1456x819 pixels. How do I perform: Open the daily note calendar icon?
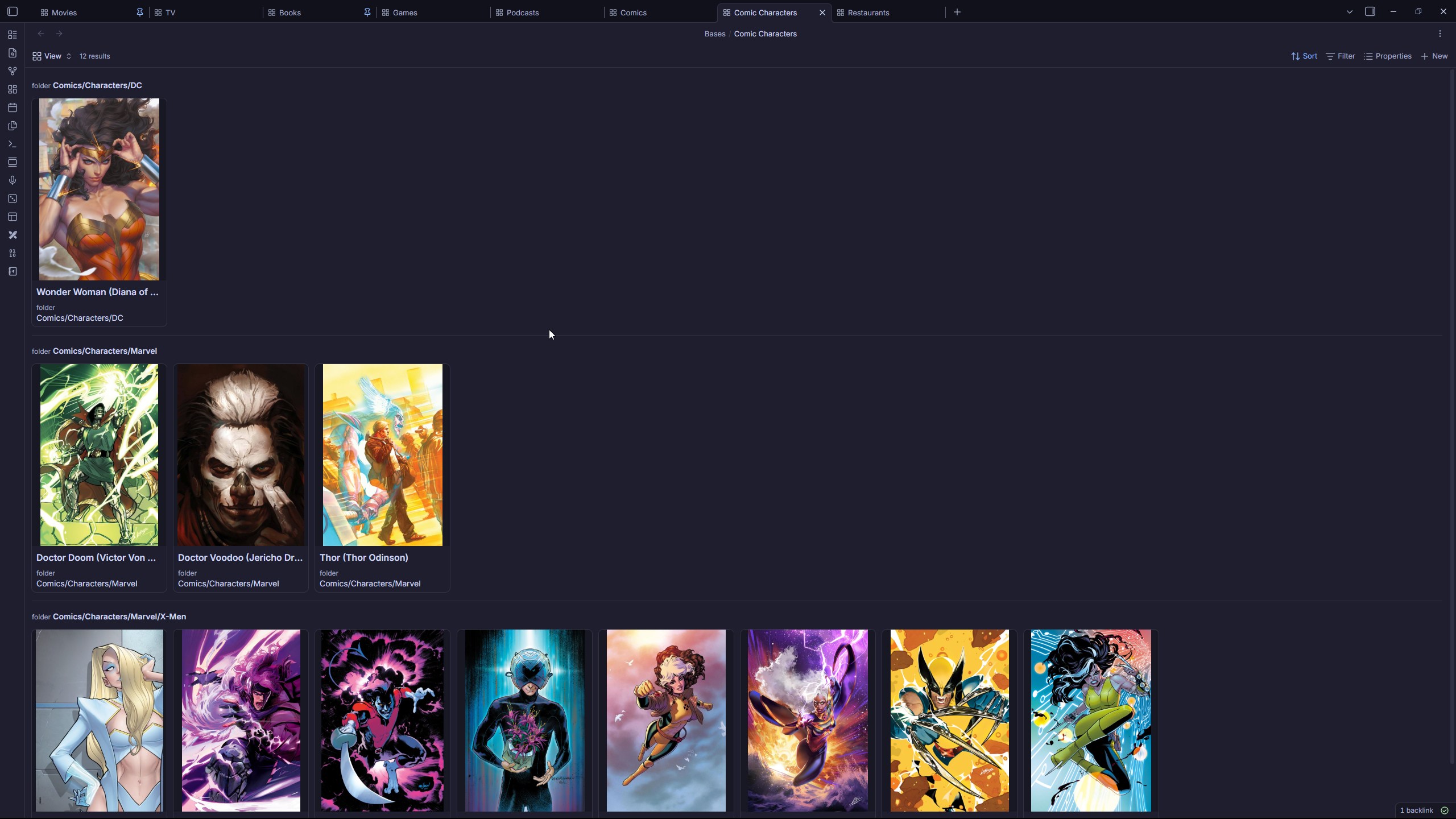click(13, 107)
